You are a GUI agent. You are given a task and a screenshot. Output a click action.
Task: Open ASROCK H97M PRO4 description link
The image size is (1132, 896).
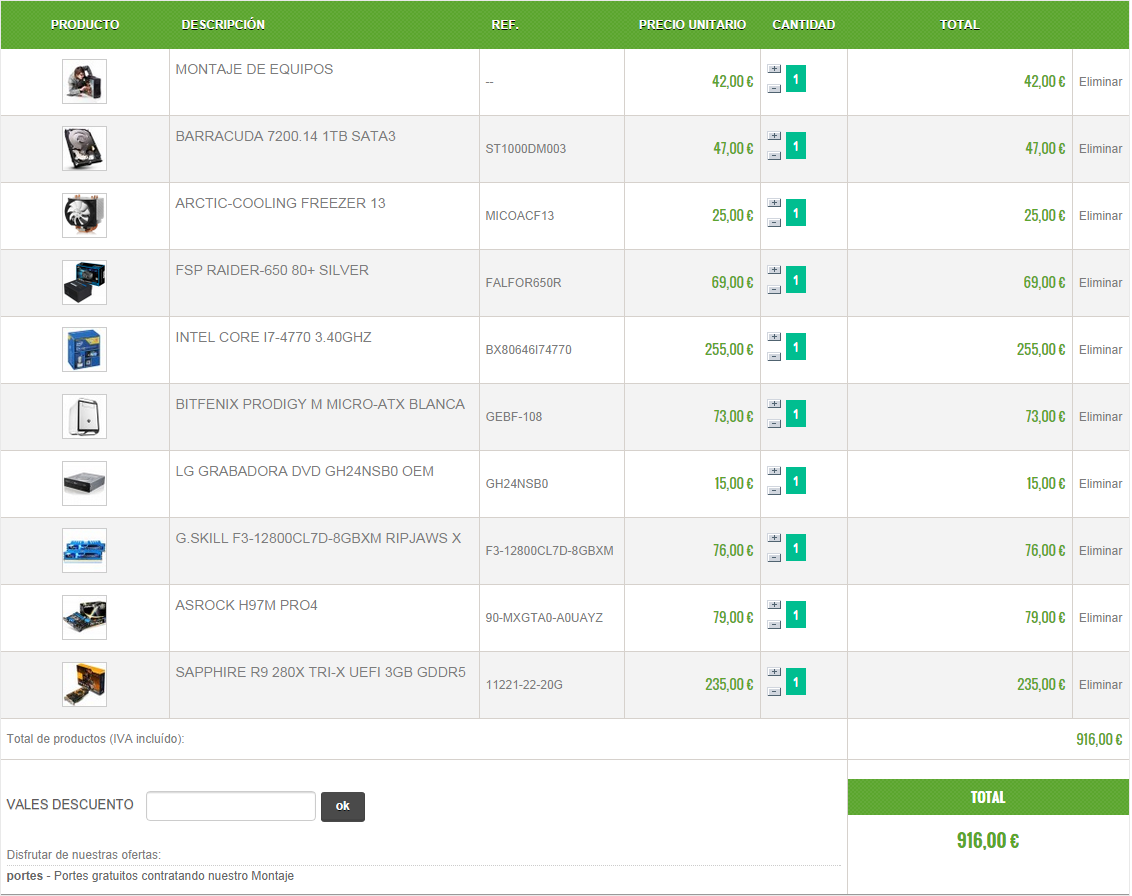(246, 605)
